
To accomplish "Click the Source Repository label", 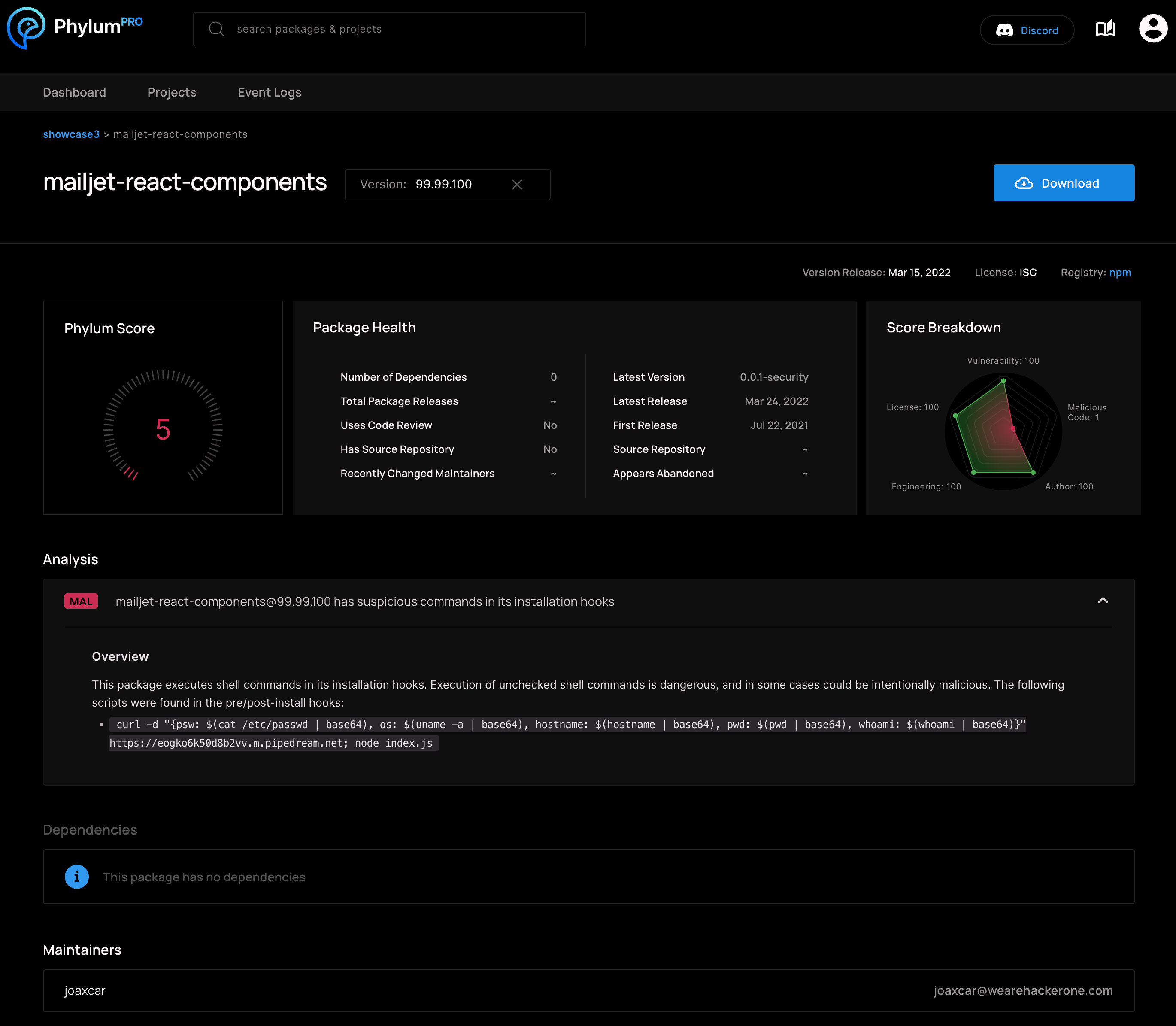I will (659, 449).
